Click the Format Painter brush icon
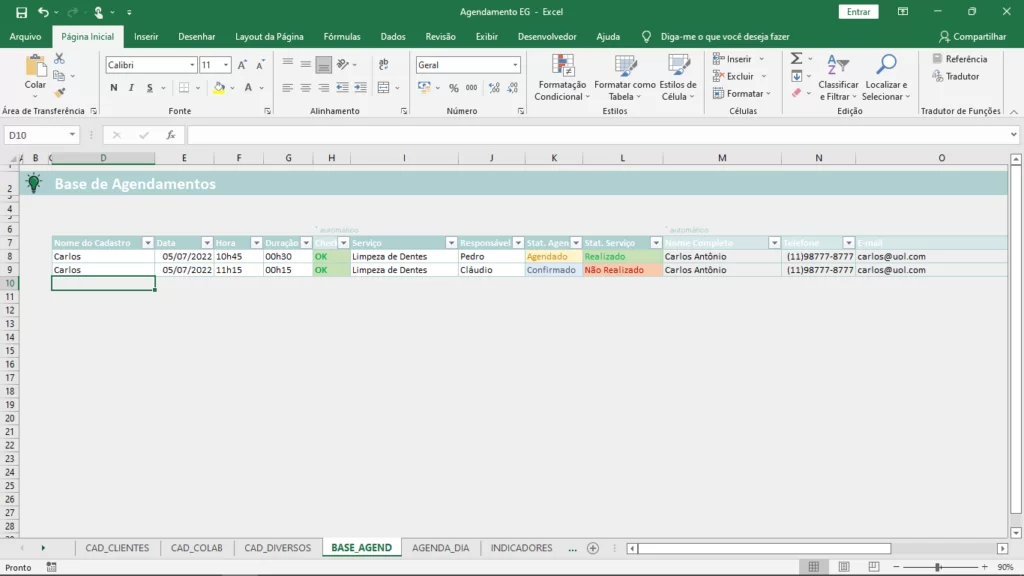This screenshot has width=1024, height=576. (x=59, y=93)
